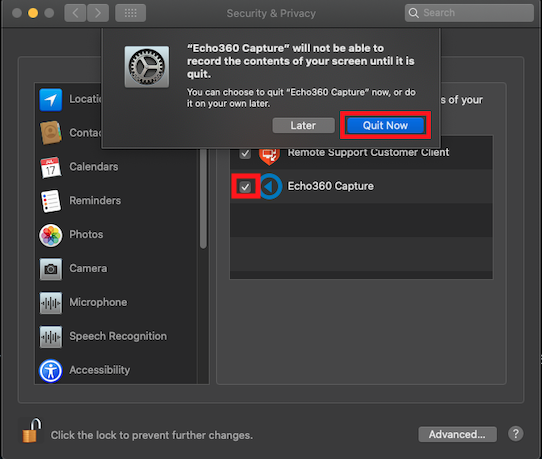Select the Speech Recognition label
This screenshot has width=542, height=459.
coord(118,336)
